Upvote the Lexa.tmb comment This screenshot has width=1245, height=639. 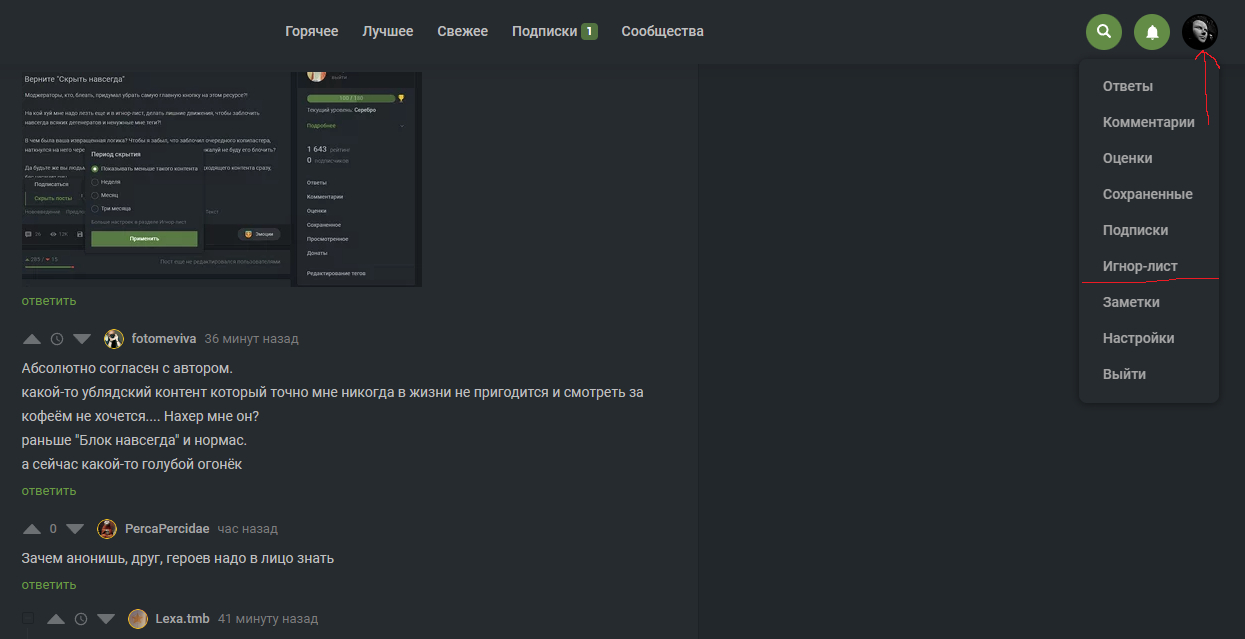[x=56, y=619]
